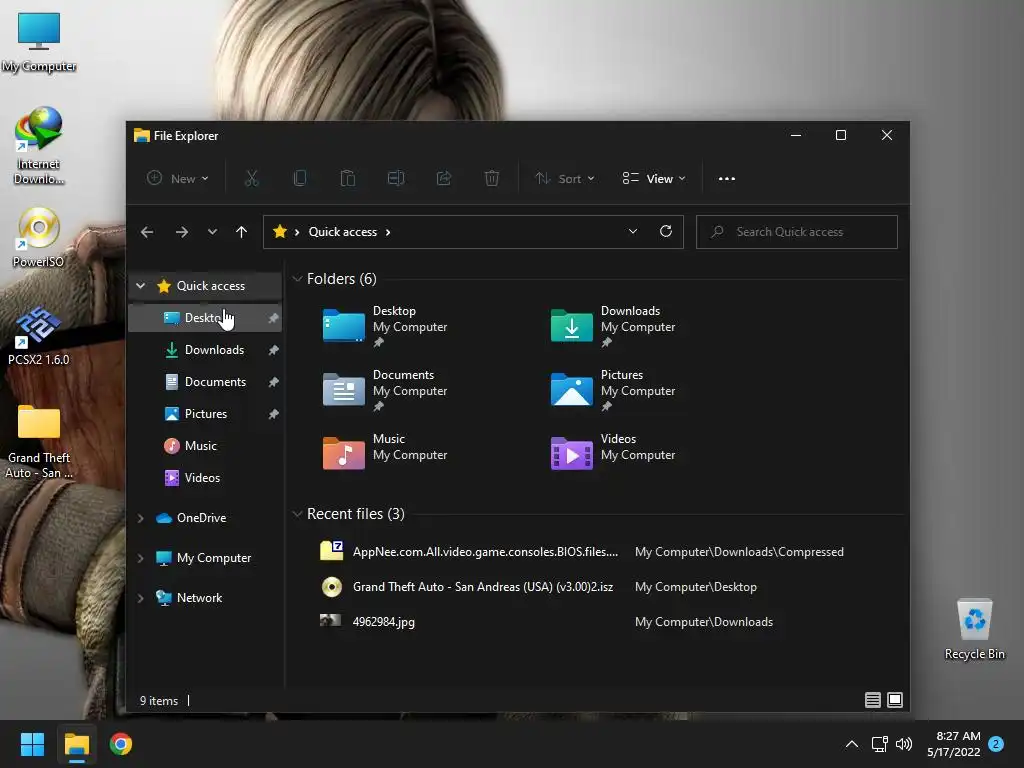Select the Recycle Bin desktop icon
The height and width of the screenshot is (768, 1024).
point(974,629)
